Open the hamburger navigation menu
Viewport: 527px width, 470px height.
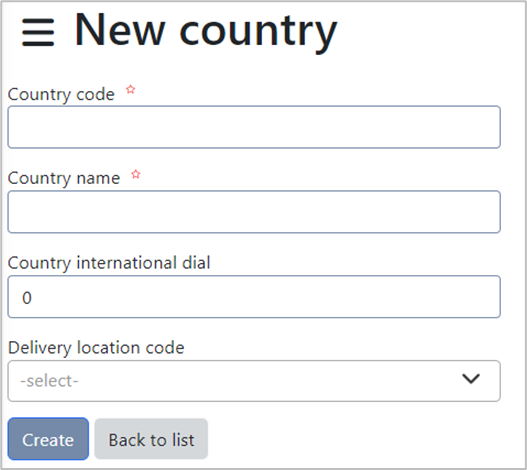(38, 32)
